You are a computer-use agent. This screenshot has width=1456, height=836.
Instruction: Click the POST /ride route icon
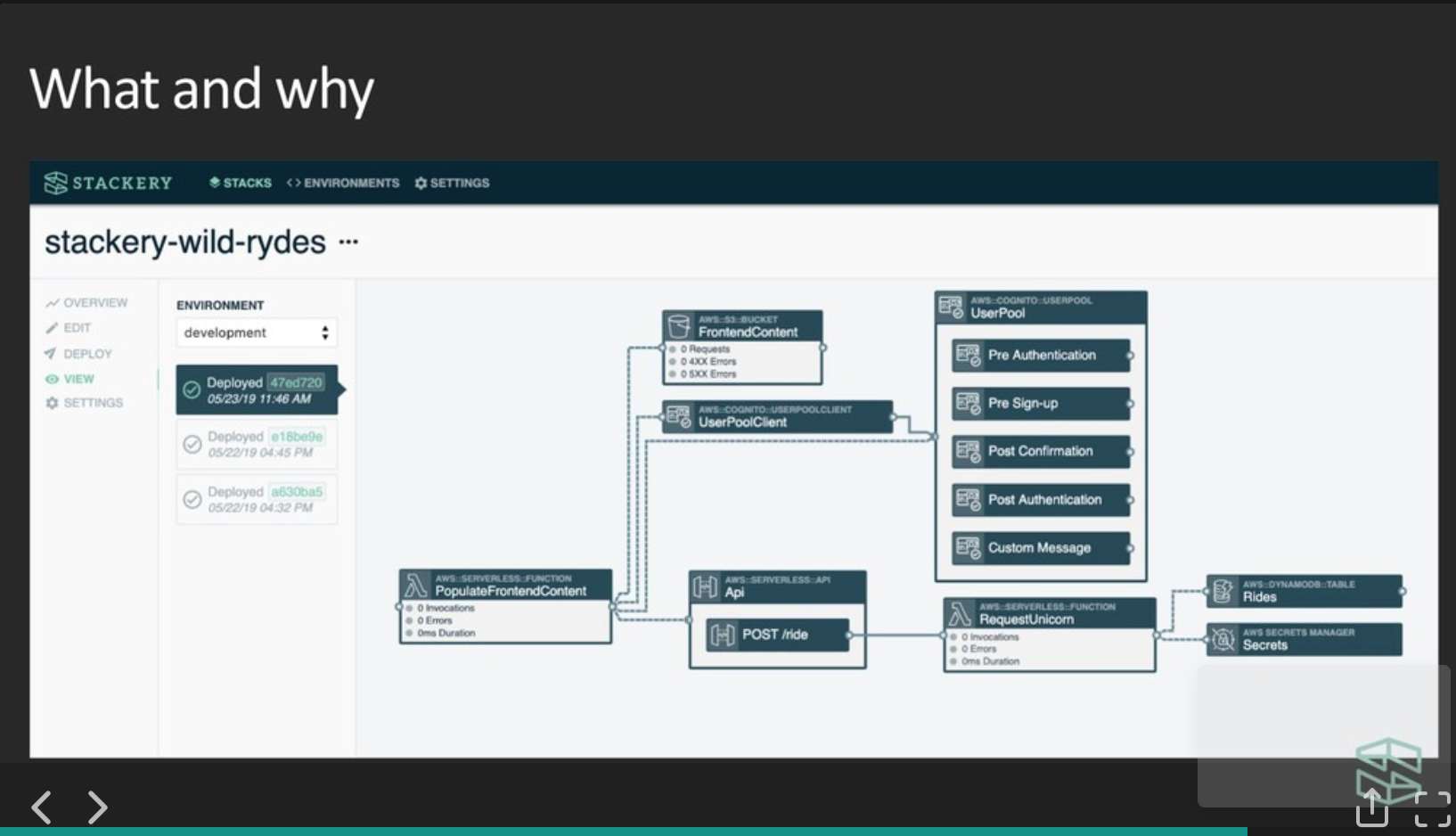coord(722,635)
